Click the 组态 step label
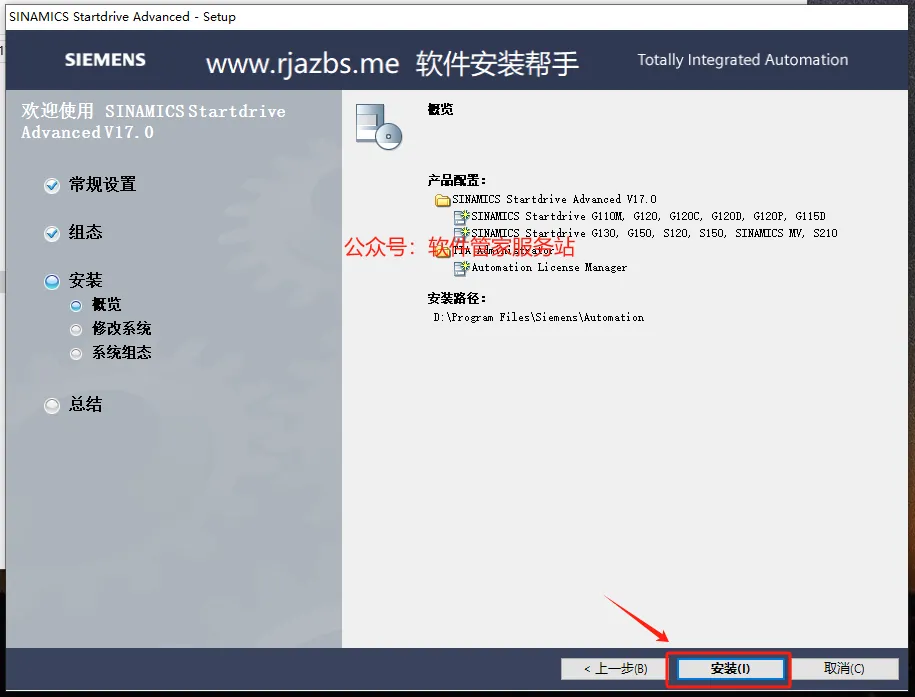Screen dimensions: 915x697 click(85, 232)
